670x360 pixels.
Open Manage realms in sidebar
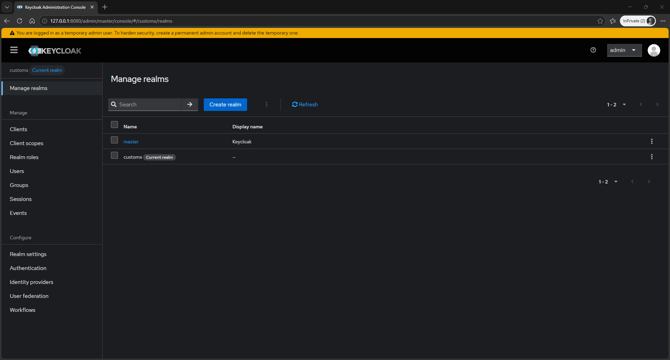(52, 88)
